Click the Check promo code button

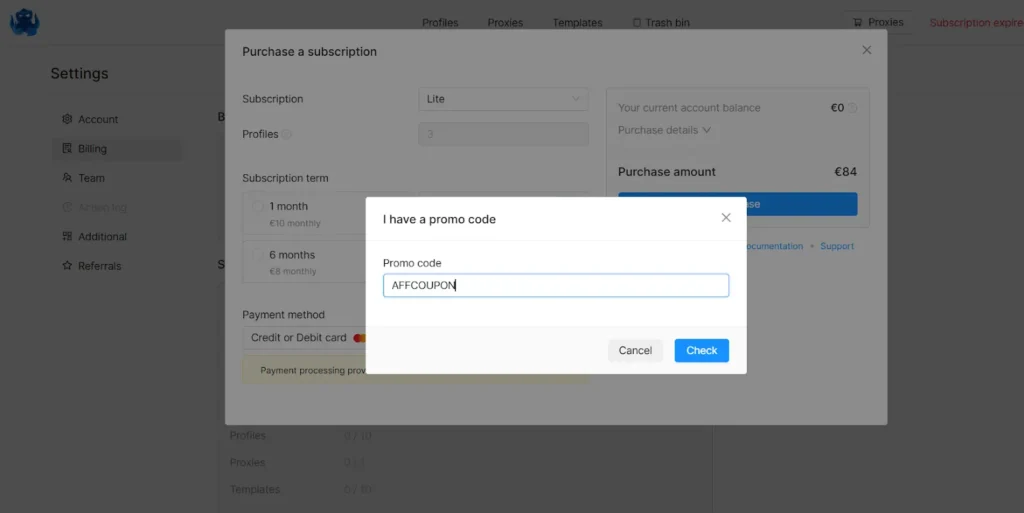tap(701, 350)
